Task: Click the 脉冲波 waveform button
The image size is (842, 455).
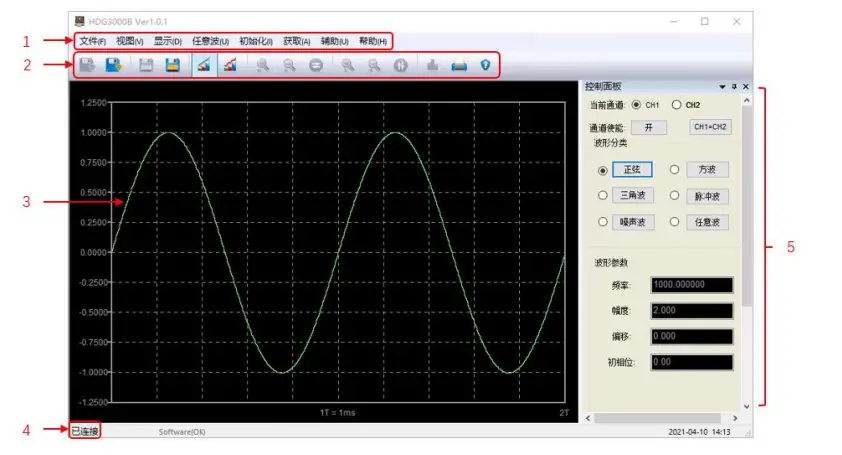Action: click(x=707, y=196)
